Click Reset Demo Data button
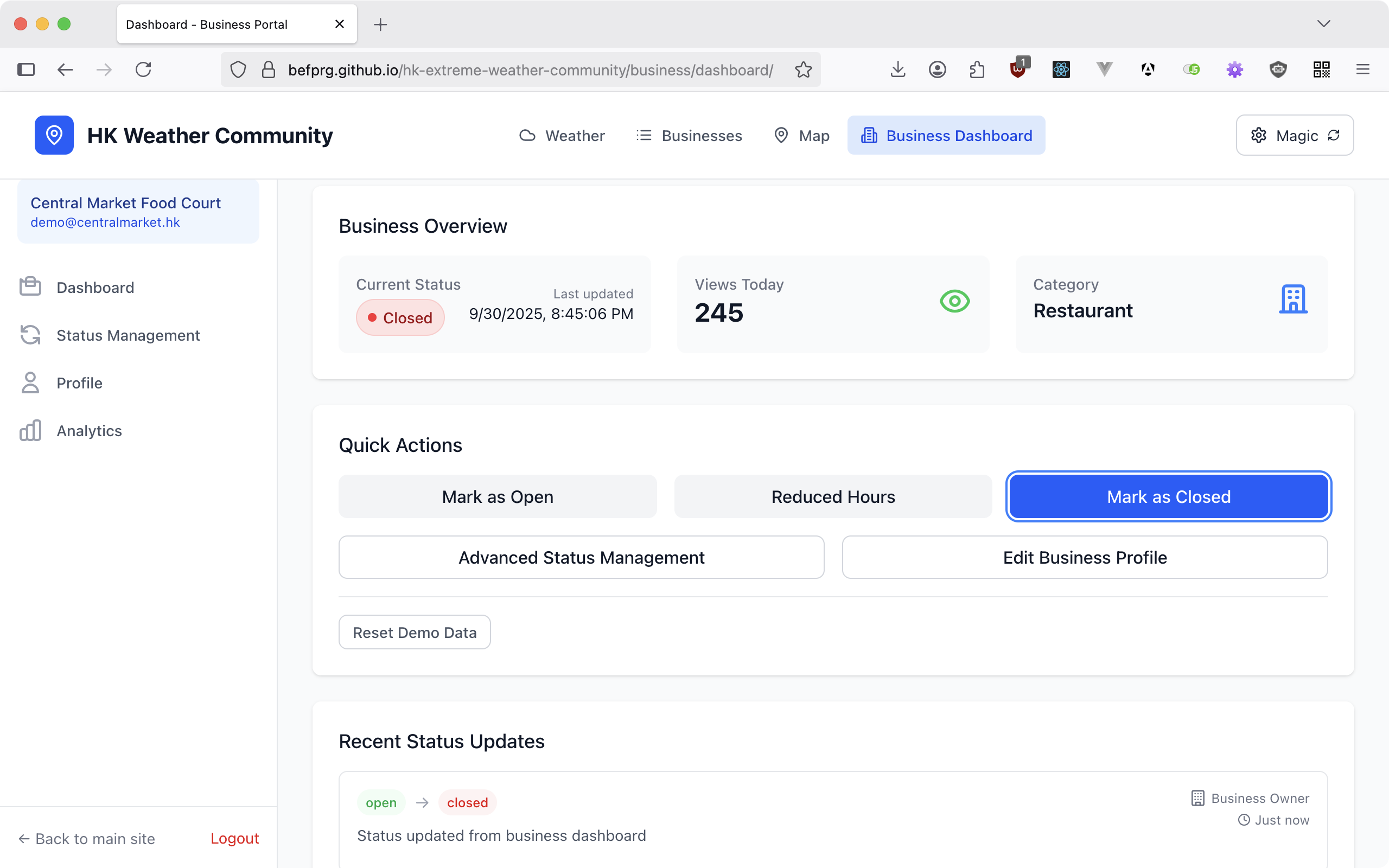1389x868 pixels. click(415, 632)
